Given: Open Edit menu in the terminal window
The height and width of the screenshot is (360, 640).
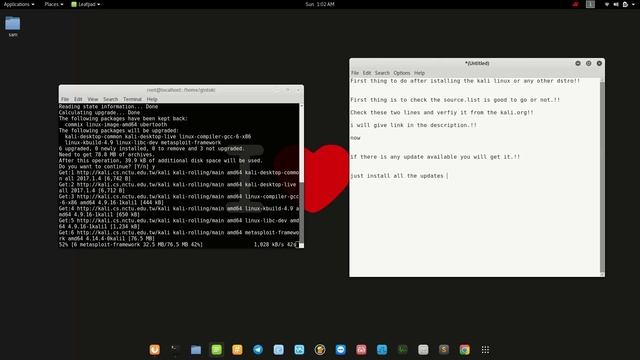Looking at the screenshot, I should pyautogui.click(x=78, y=99).
